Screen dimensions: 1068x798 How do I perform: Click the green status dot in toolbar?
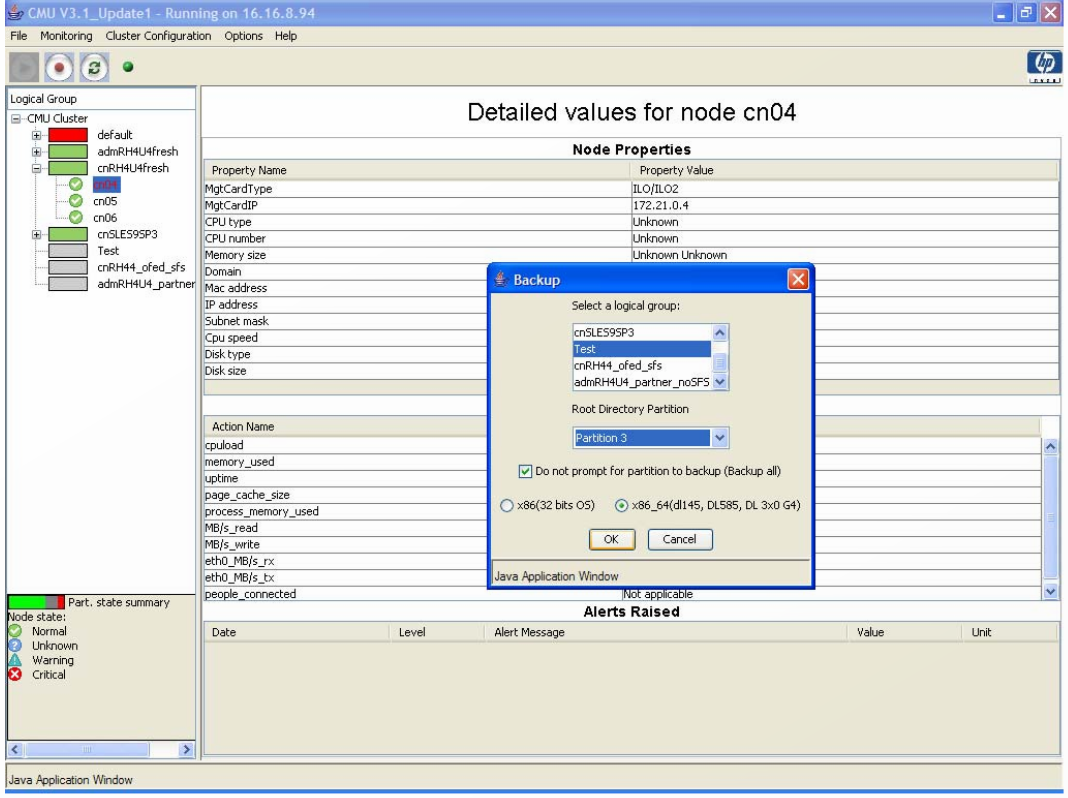click(x=128, y=67)
